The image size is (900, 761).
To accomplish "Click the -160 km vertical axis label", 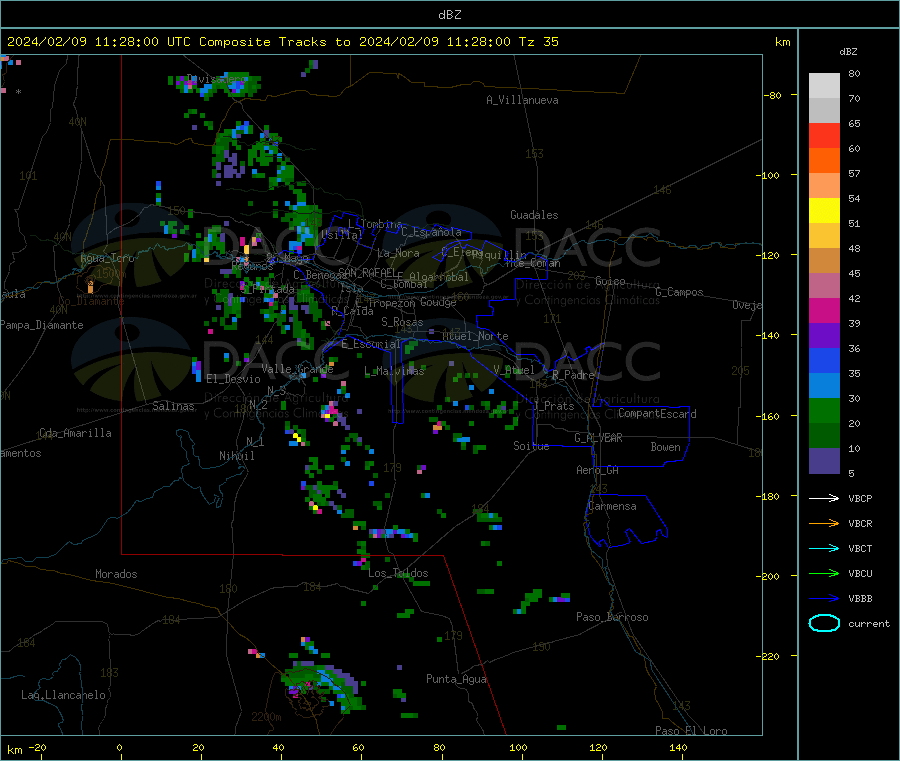I will tap(767, 416).
